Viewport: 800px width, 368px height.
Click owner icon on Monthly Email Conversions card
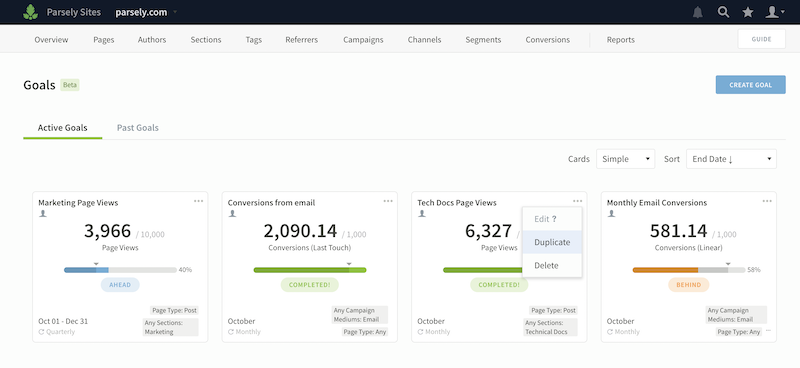(x=611, y=213)
